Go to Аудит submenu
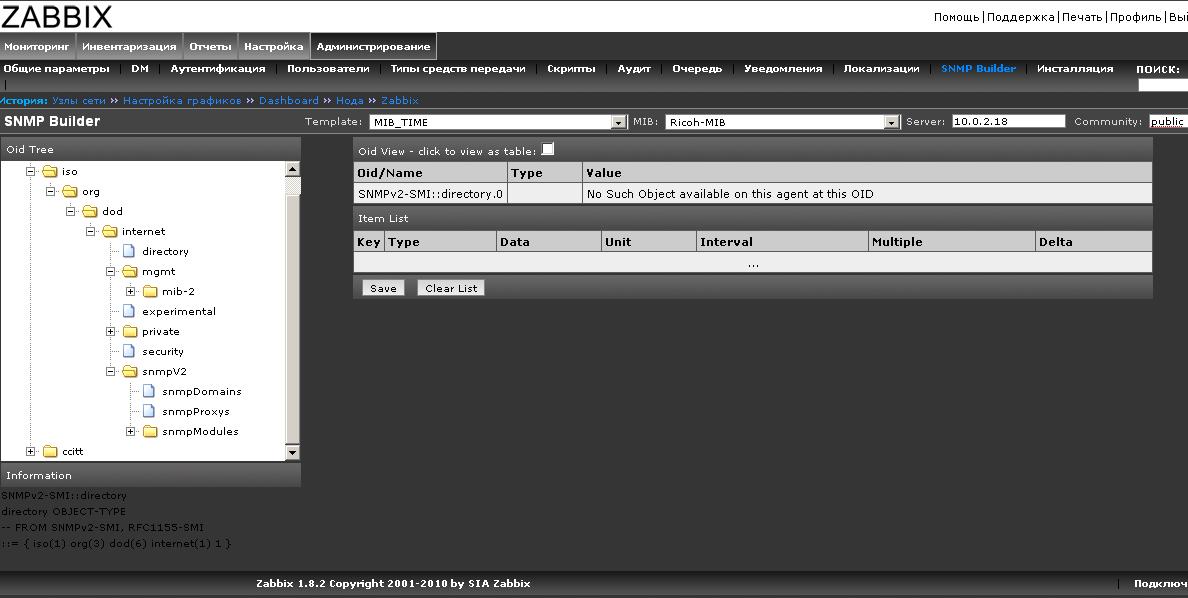Image resolution: width=1188 pixels, height=598 pixels. point(634,68)
